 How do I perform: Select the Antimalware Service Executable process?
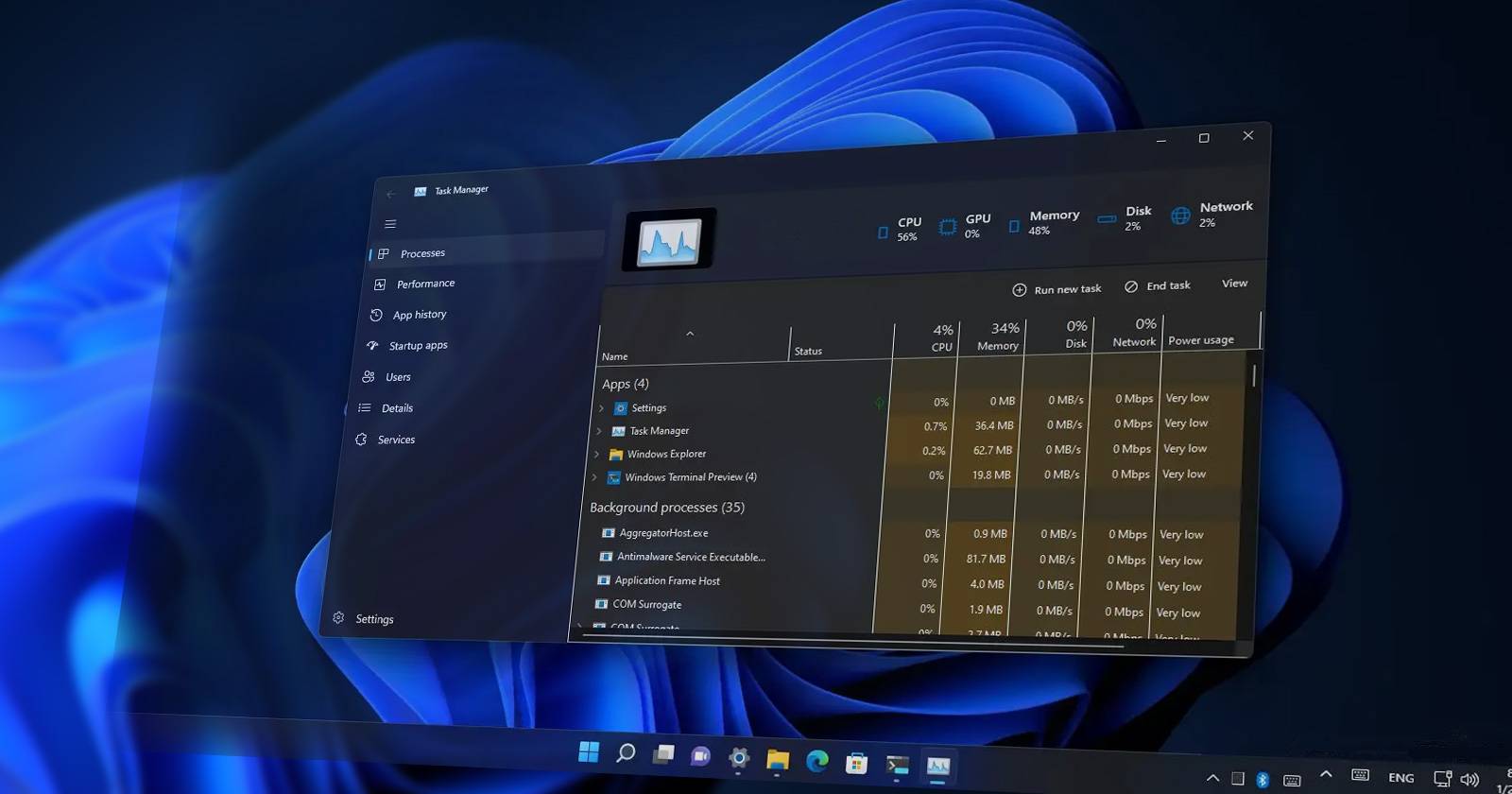pos(691,557)
